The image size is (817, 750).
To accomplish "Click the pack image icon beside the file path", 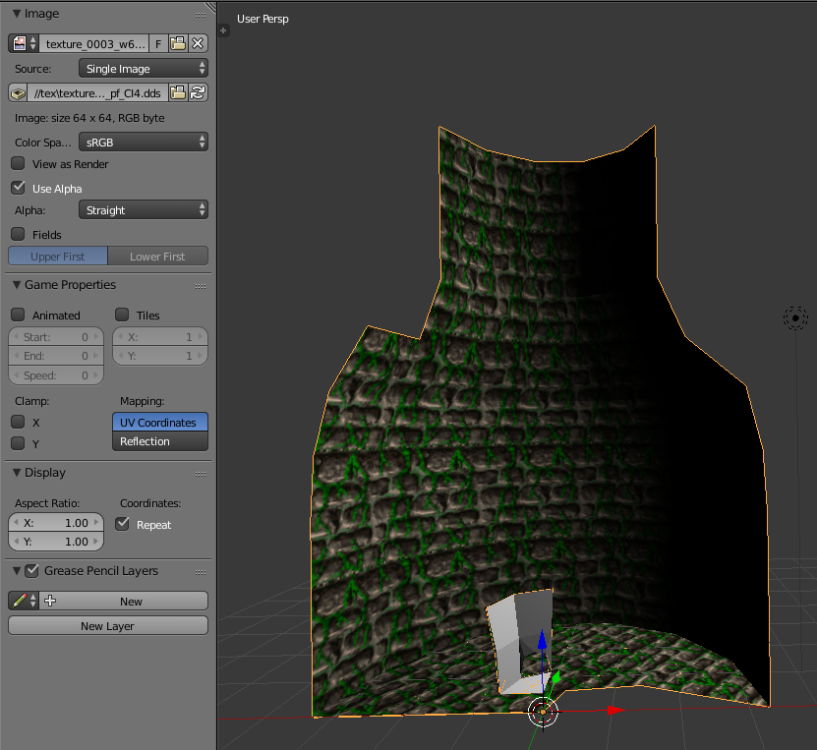I will tap(18, 92).
